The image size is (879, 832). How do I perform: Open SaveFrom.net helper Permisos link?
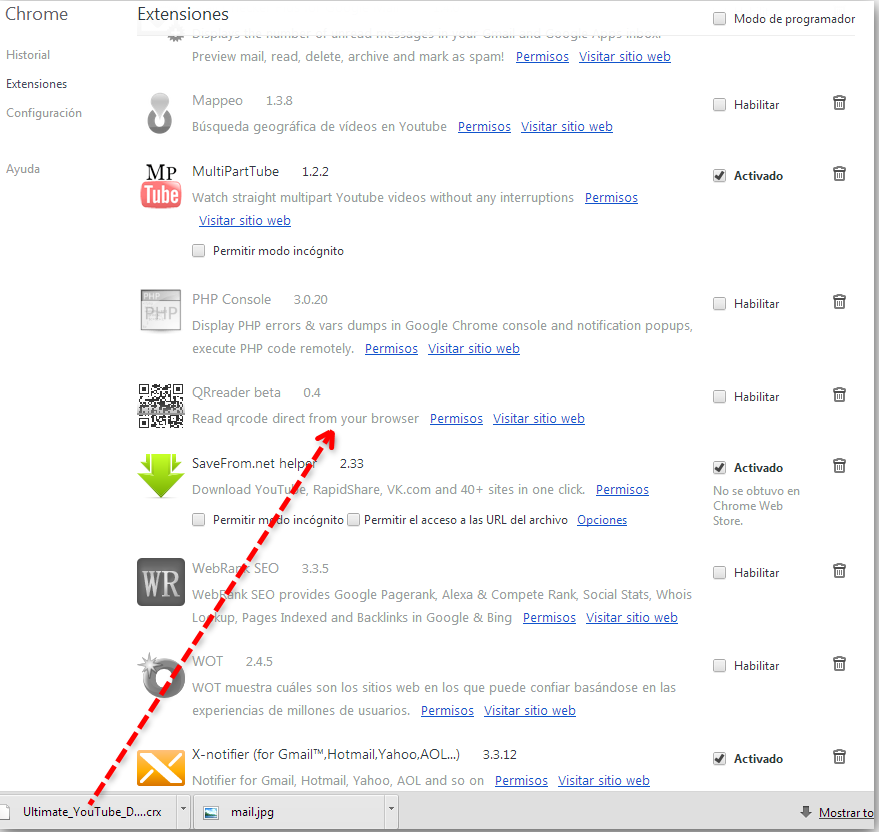tap(622, 490)
